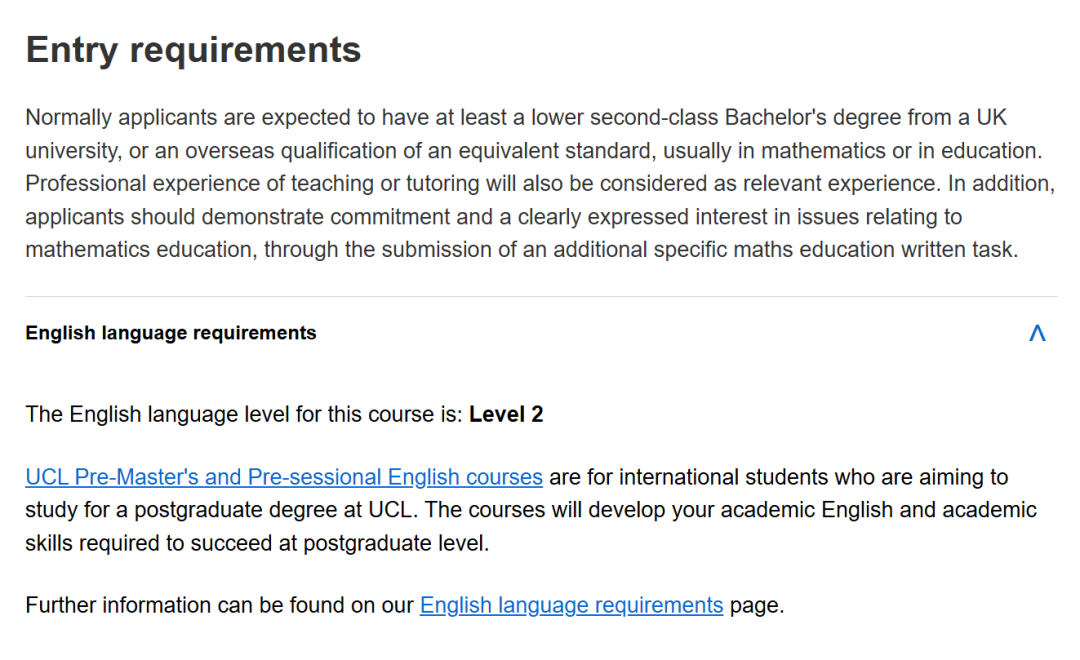The width and height of the screenshot is (1080, 660).
Task: Click the "Entry requirements" heading
Action: (x=193, y=50)
